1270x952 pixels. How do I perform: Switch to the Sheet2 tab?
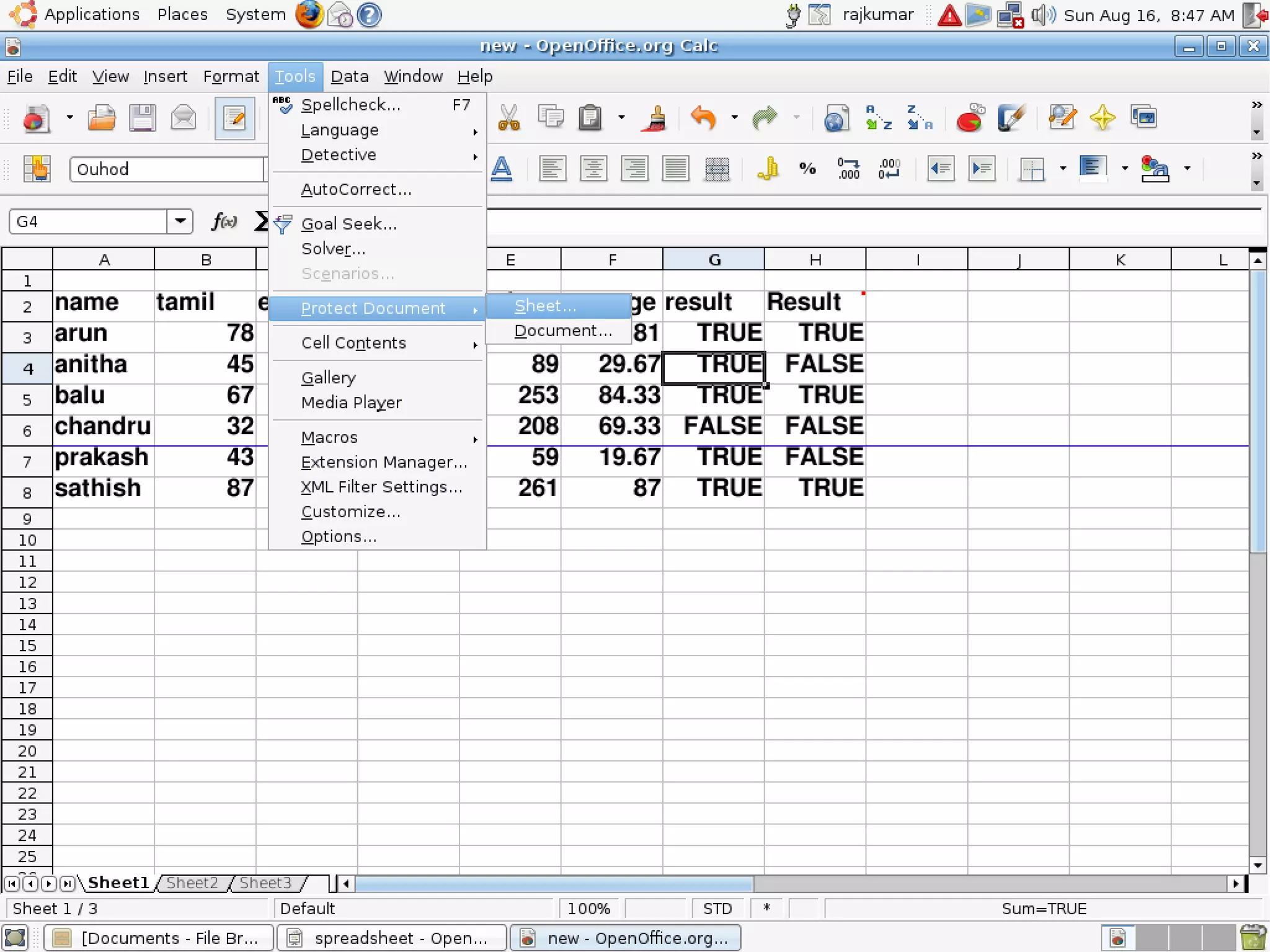(192, 883)
